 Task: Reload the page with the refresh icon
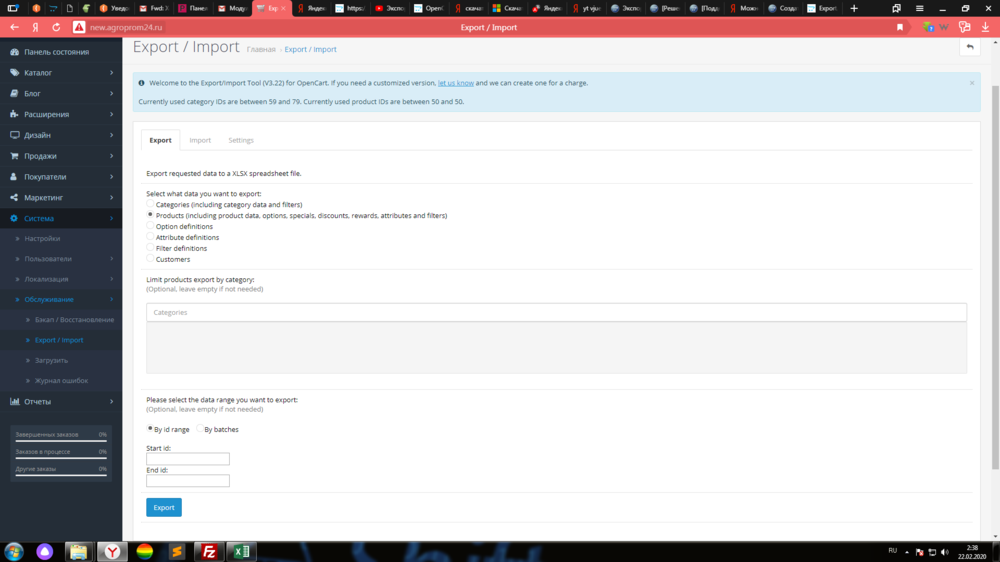coord(56,27)
